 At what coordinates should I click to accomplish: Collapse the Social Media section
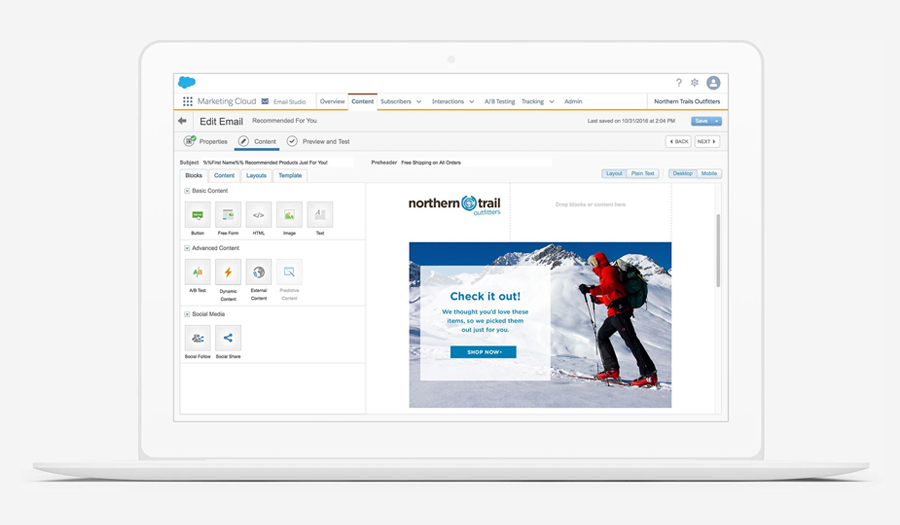tap(187, 314)
